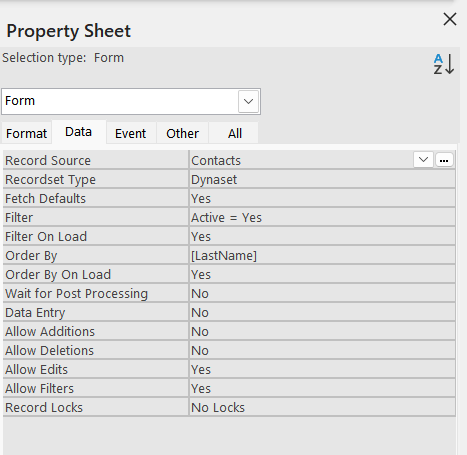Expand the Record Source dropdown arrow
Screen dimensions: 467x455
click(423, 160)
